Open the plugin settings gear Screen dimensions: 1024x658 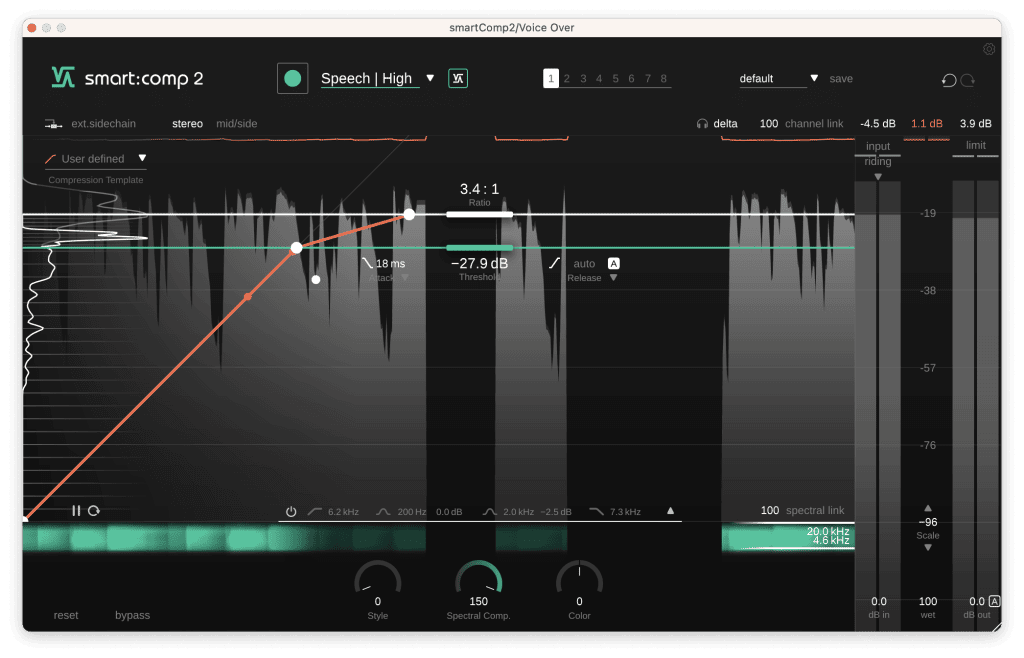989,48
